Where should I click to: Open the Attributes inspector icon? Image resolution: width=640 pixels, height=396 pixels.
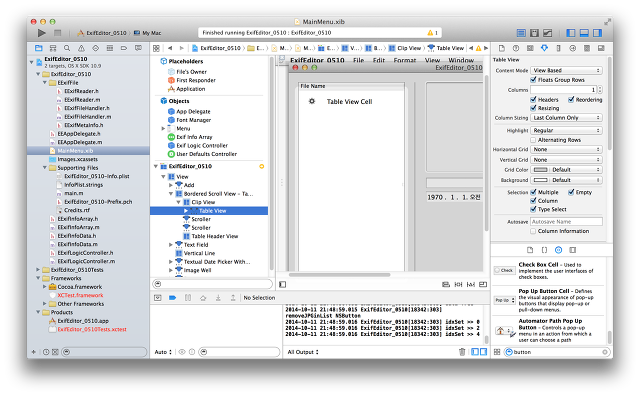544,48
